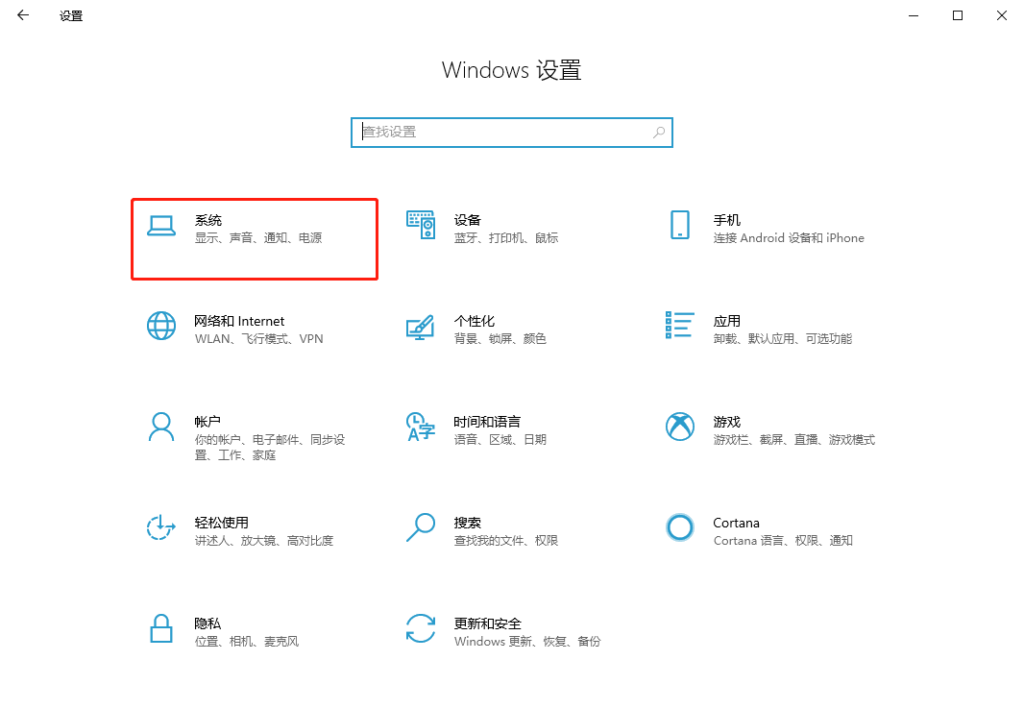Click the Accounts (帐户) person icon
This screenshot has height=709, width=1024.
(161, 427)
